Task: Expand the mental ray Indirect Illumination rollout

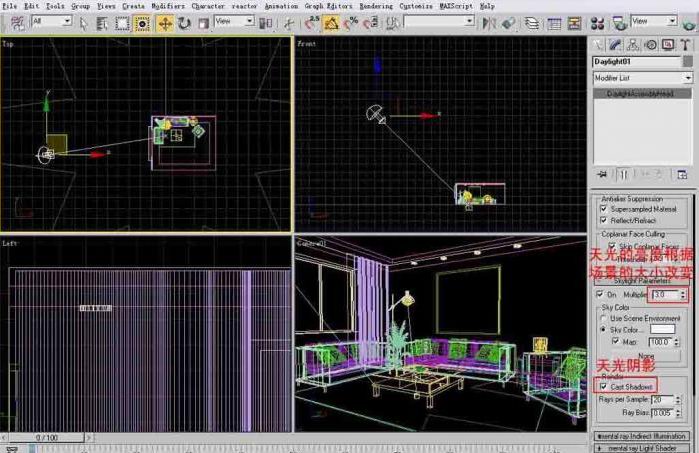Action: tap(643, 436)
